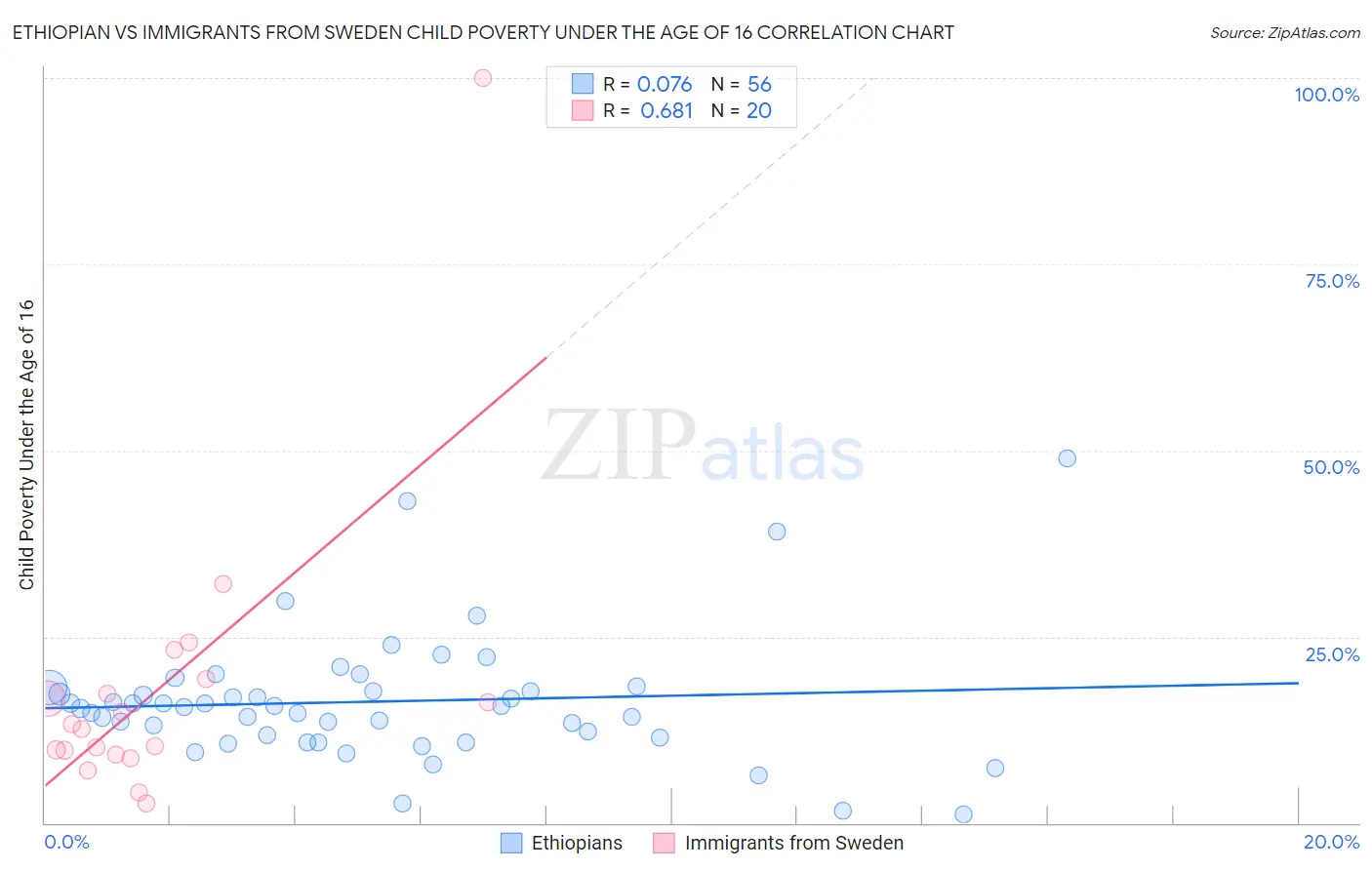Click the 100.0% y-axis label

point(1327,95)
